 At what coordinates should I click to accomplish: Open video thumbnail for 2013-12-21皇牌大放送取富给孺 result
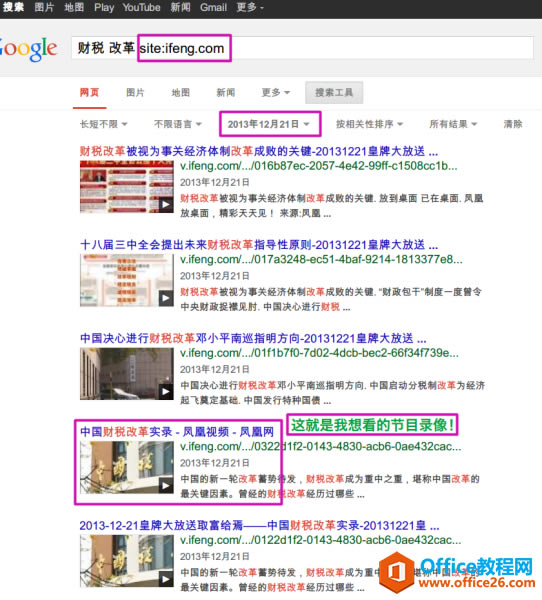click(x=127, y=561)
